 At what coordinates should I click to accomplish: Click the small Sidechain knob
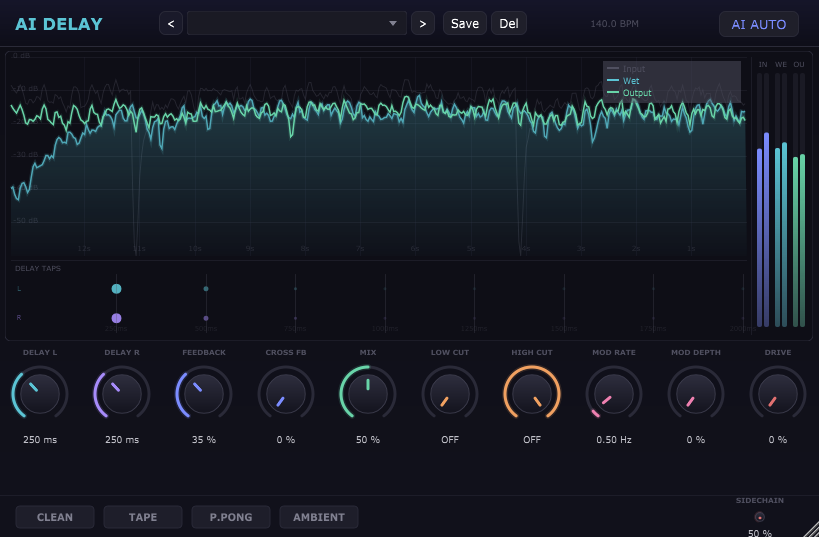[x=759, y=517]
